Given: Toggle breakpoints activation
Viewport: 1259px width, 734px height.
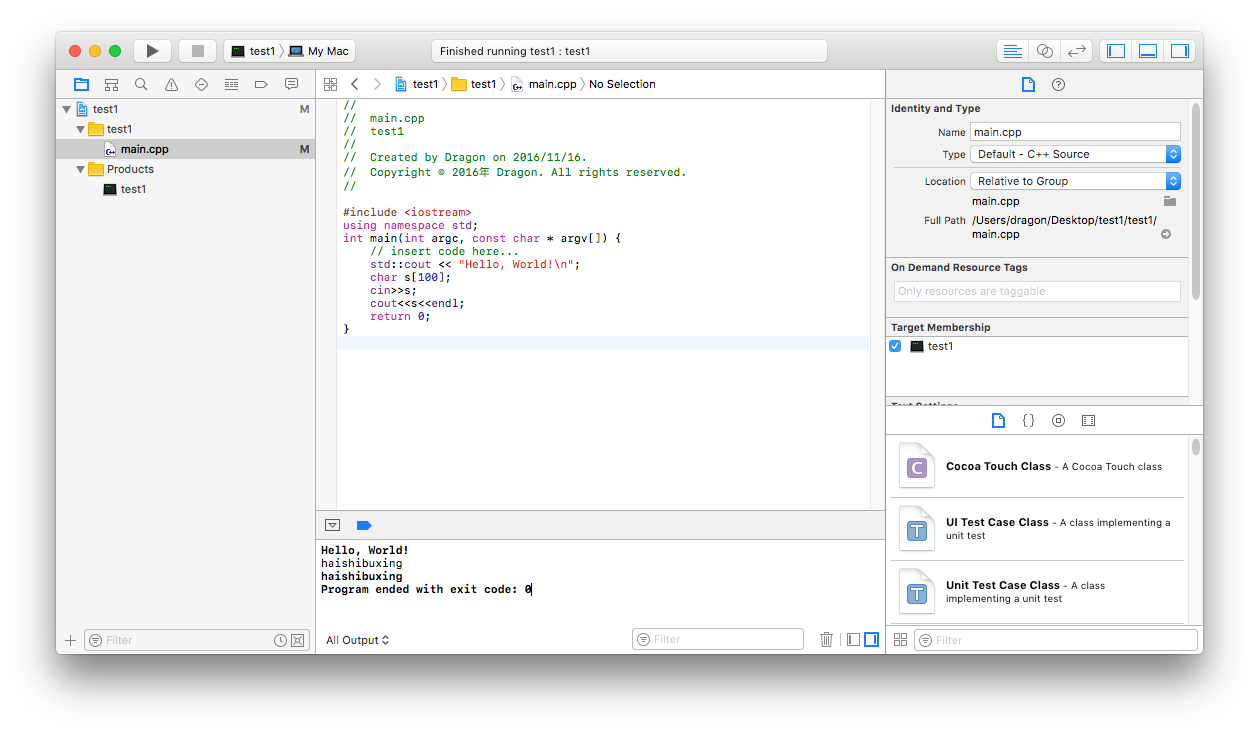Looking at the screenshot, I should point(364,525).
